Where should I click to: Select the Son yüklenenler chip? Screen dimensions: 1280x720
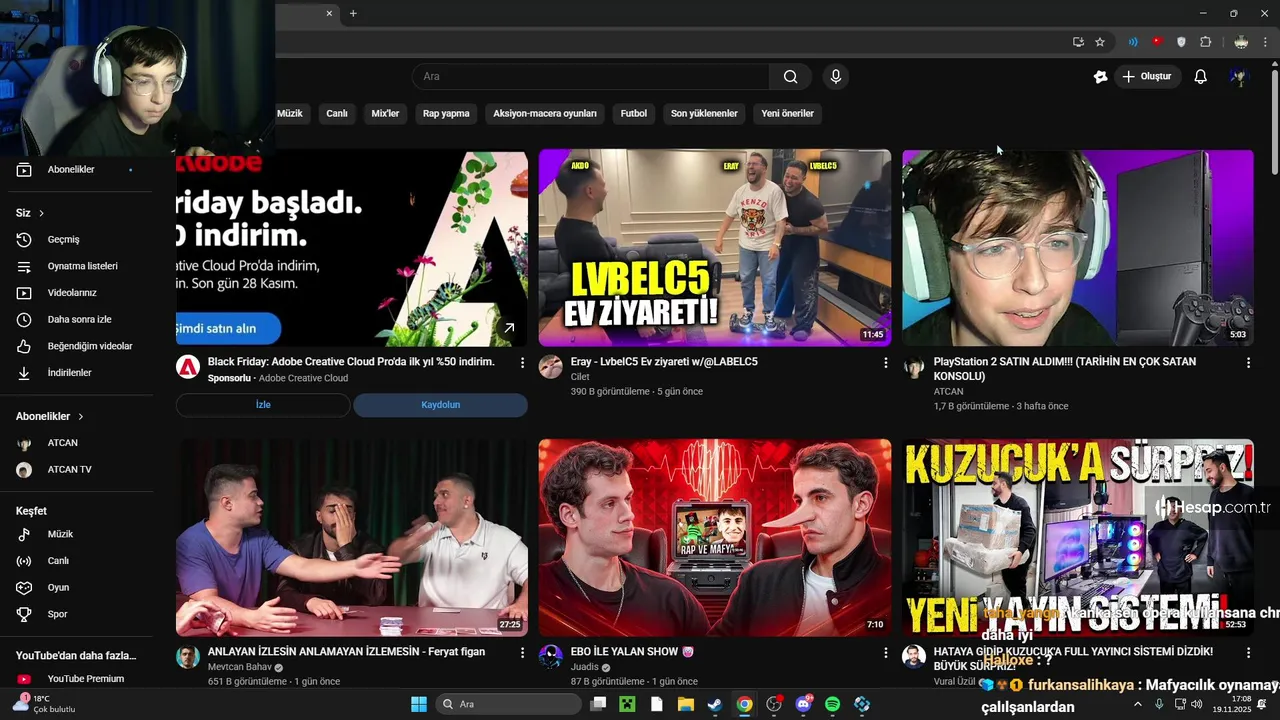(704, 114)
